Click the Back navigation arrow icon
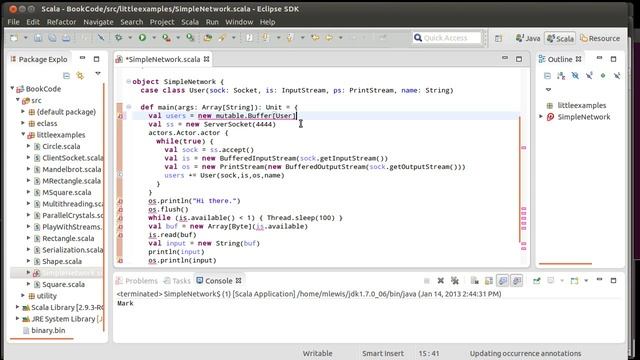The image size is (640, 360). coord(329,38)
